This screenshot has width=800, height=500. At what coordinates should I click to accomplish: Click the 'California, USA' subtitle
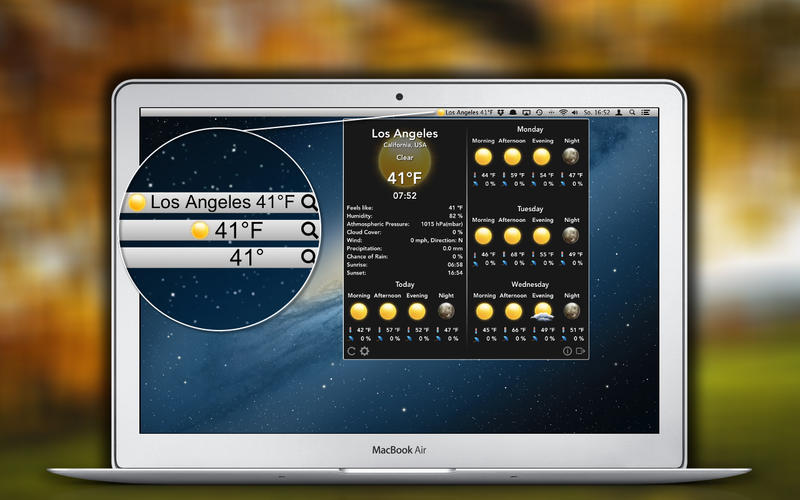pos(405,145)
